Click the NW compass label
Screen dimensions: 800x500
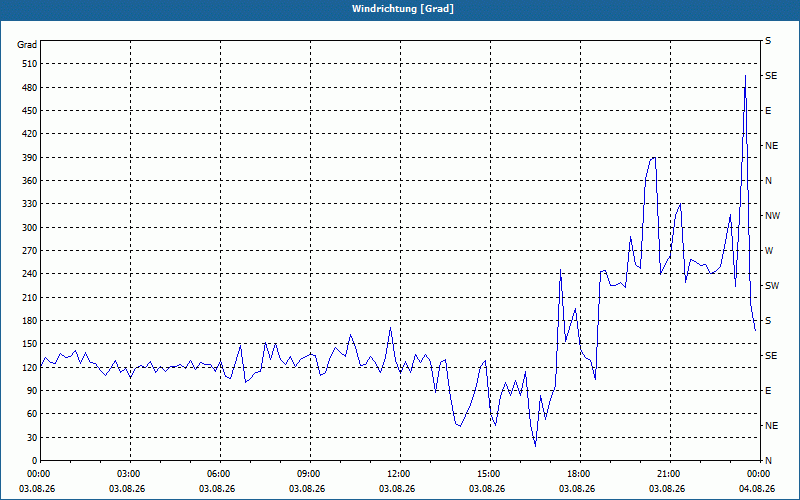coord(772,216)
